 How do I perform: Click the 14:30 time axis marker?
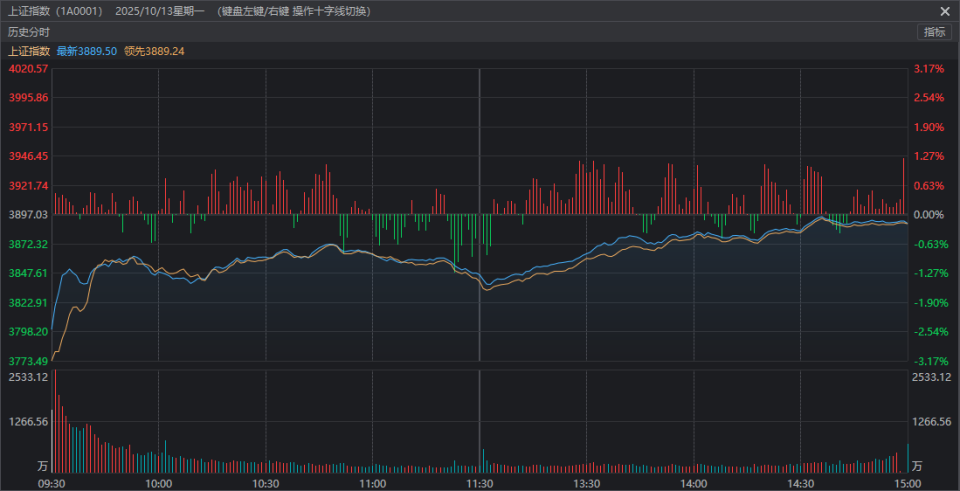tap(800, 484)
